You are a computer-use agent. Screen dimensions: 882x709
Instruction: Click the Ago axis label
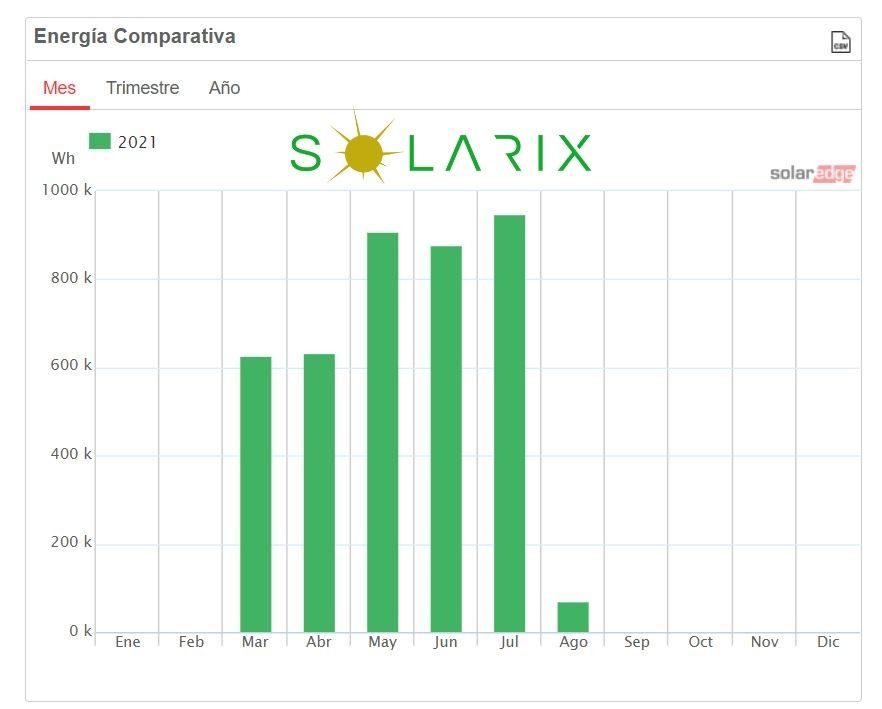573,642
